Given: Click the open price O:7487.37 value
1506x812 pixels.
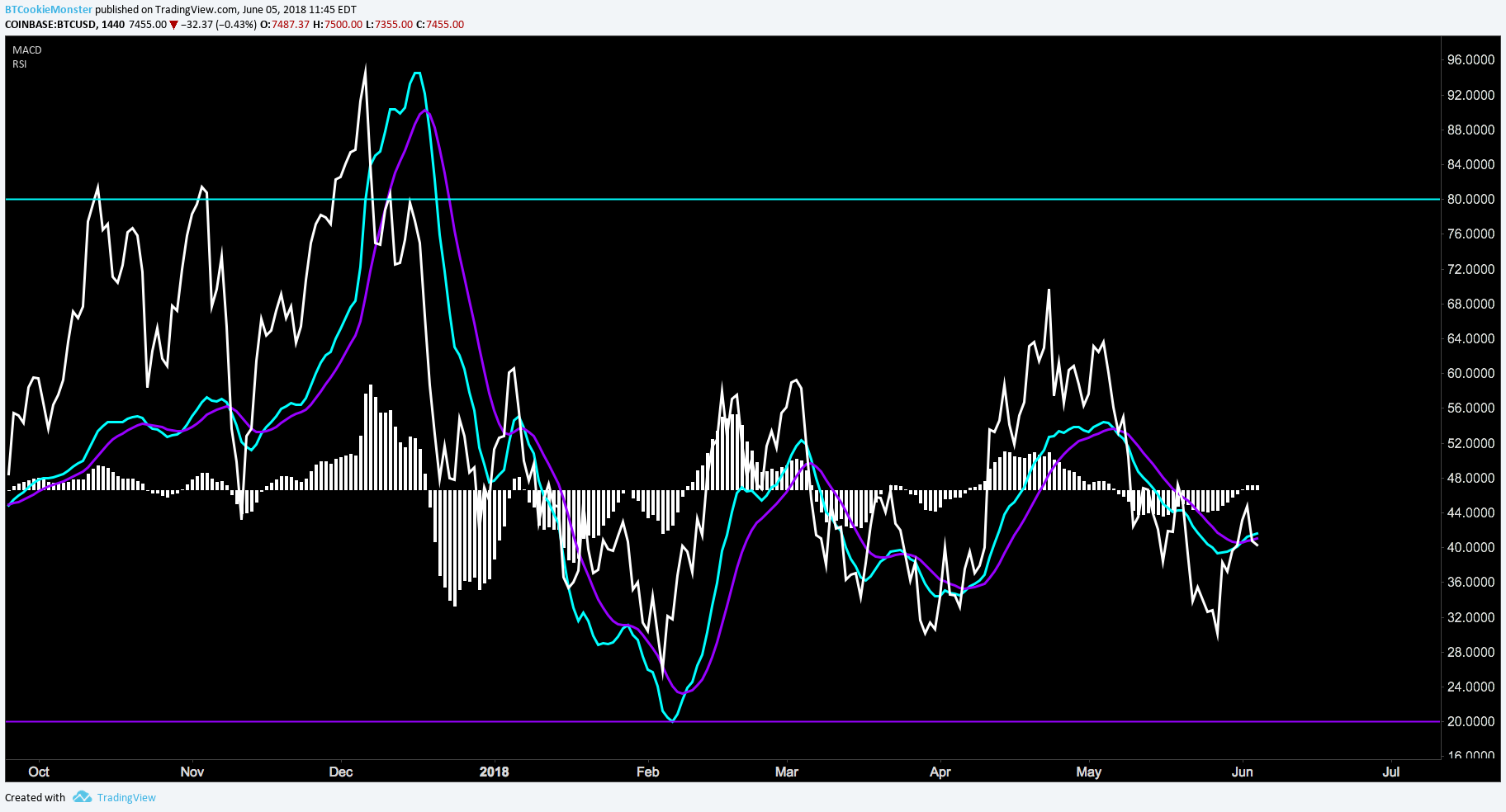Looking at the screenshot, I should 285,24.
